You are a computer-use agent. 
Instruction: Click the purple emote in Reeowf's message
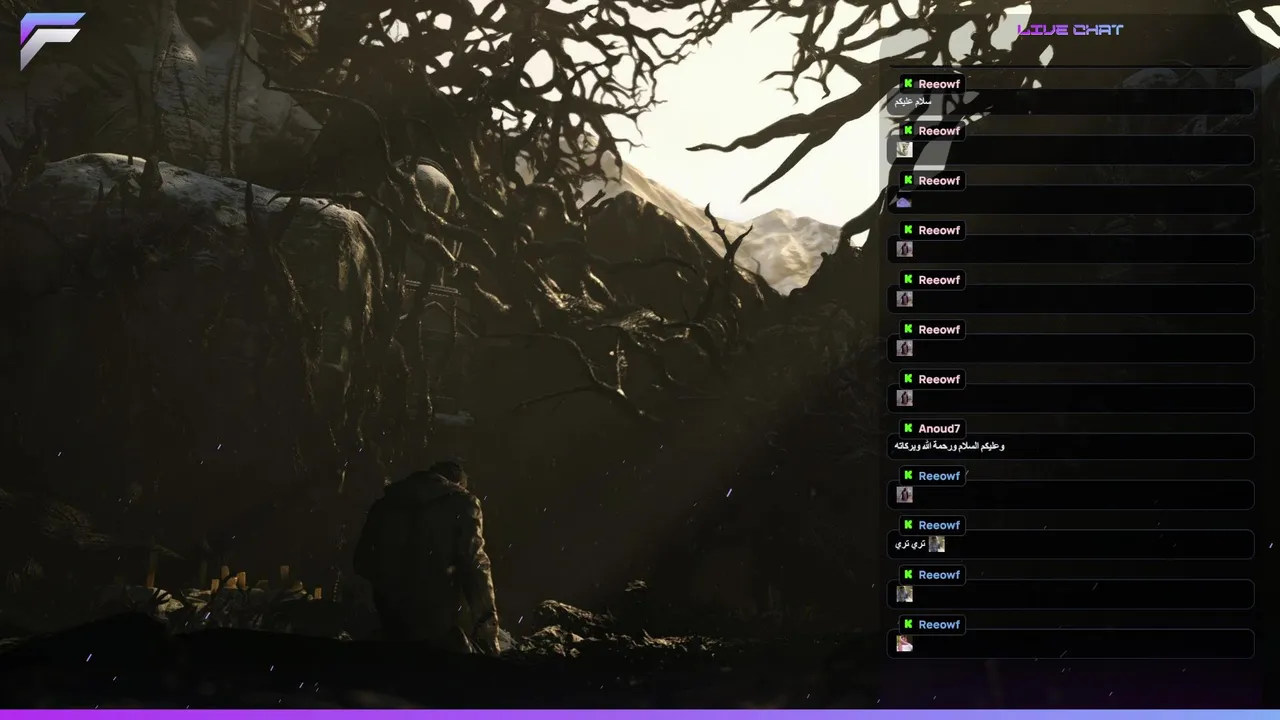pyautogui.click(x=904, y=202)
